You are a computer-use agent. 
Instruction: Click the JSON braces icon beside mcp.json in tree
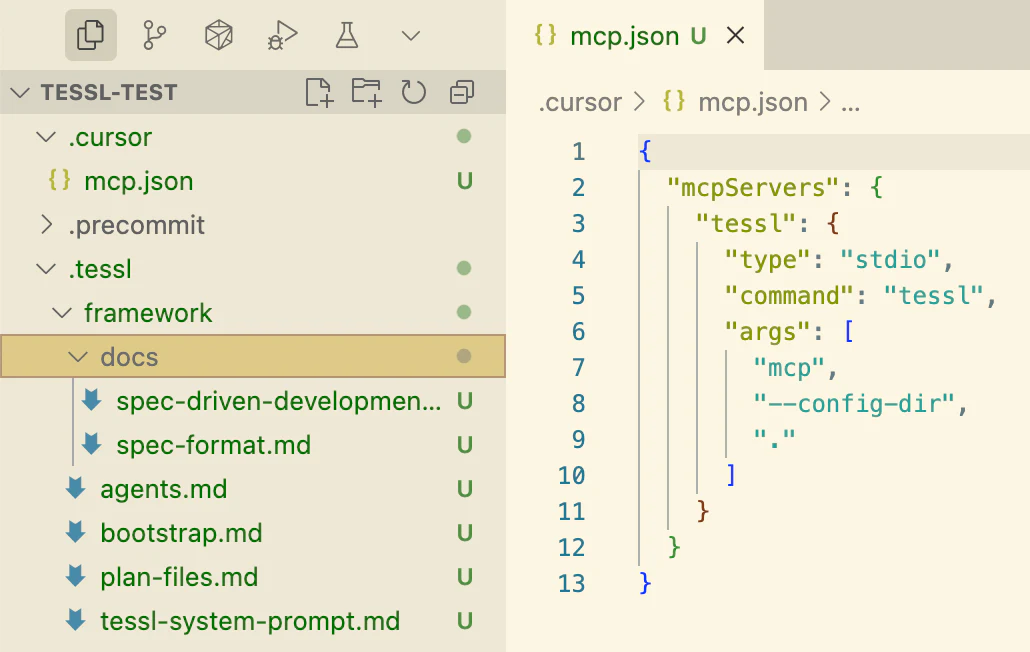[x=59, y=179]
